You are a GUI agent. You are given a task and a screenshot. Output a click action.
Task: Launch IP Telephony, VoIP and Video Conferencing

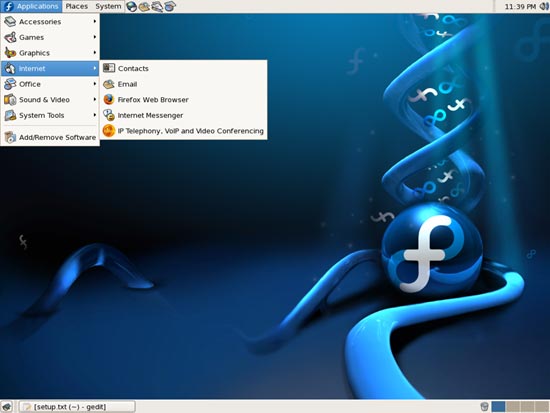(184, 131)
